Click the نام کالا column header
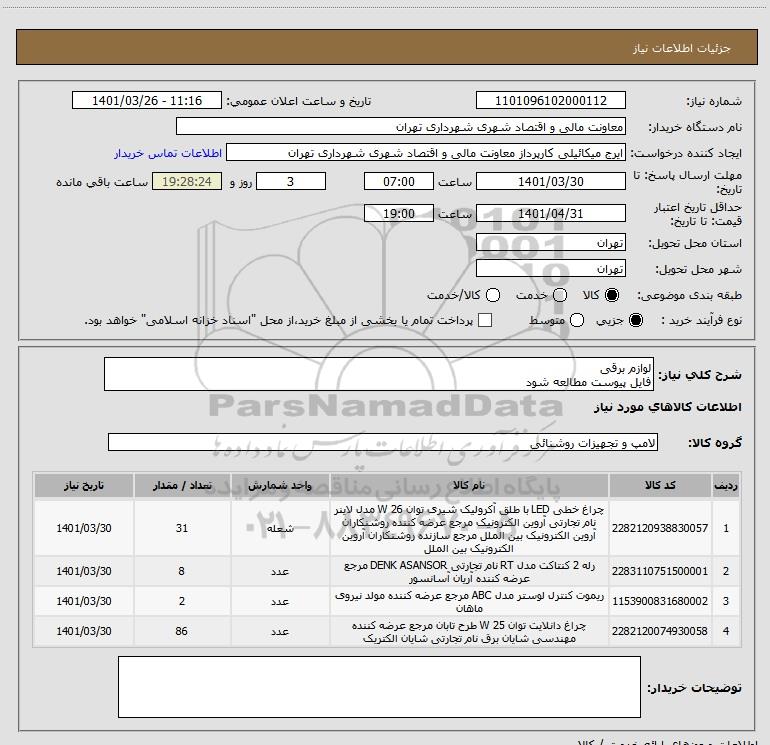770x745 pixels. pyautogui.click(x=469, y=486)
